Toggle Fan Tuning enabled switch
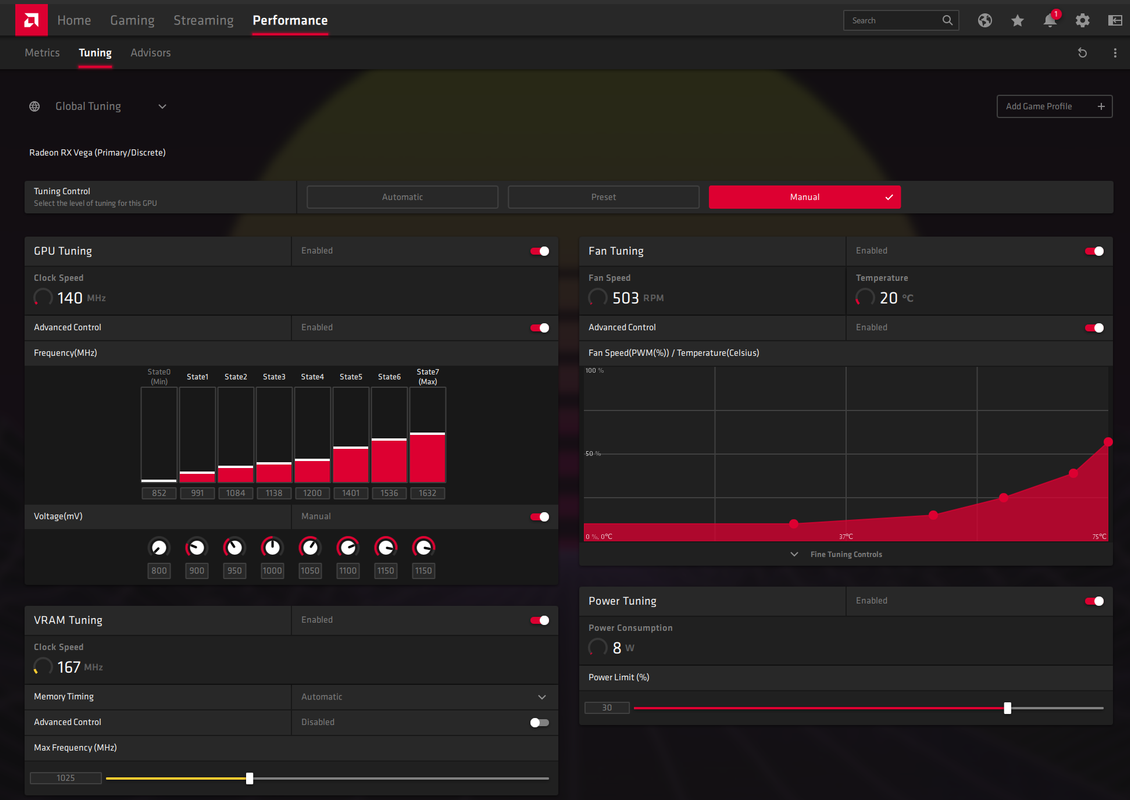1130x800 pixels. click(x=1094, y=251)
